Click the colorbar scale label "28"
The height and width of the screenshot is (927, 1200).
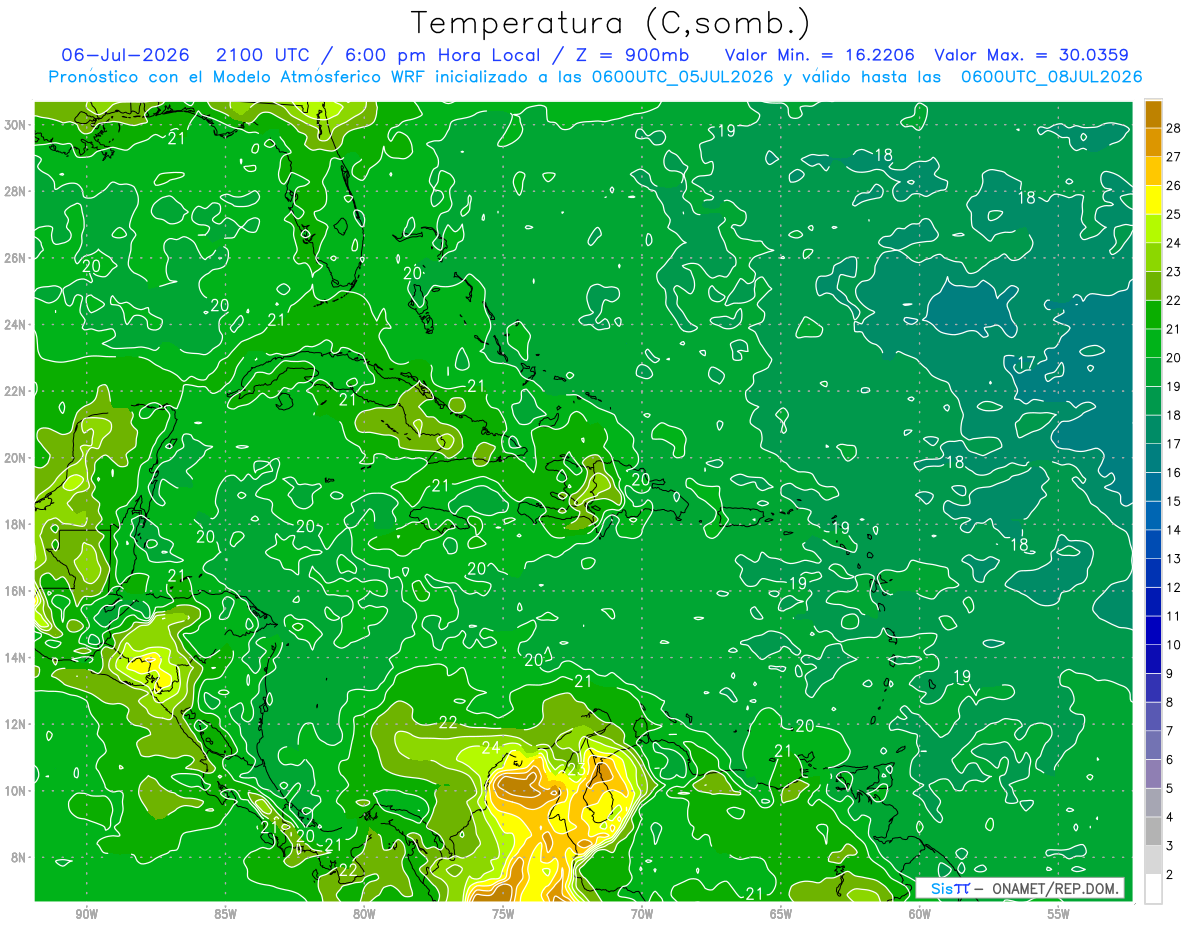tap(1174, 128)
